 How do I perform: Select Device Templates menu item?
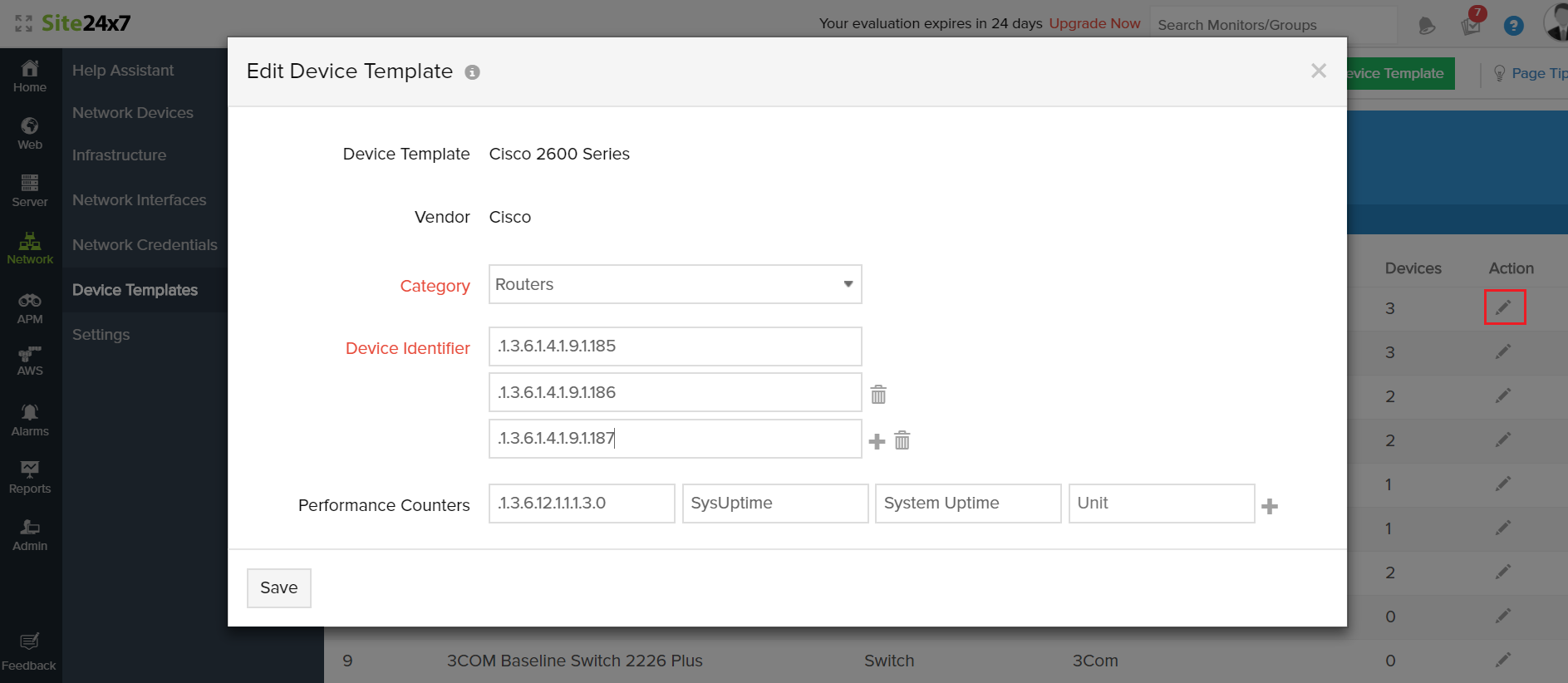pos(135,290)
